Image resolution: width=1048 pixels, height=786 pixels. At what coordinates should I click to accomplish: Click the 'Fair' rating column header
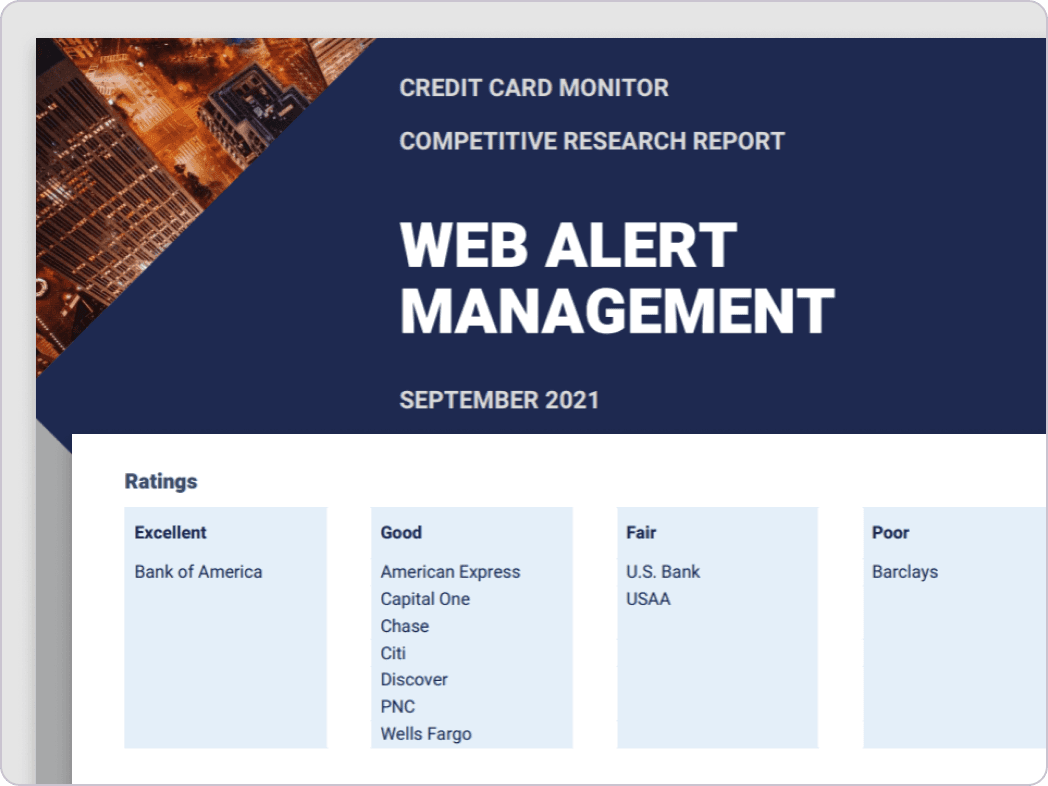pyautogui.click(x=641, y=533)
